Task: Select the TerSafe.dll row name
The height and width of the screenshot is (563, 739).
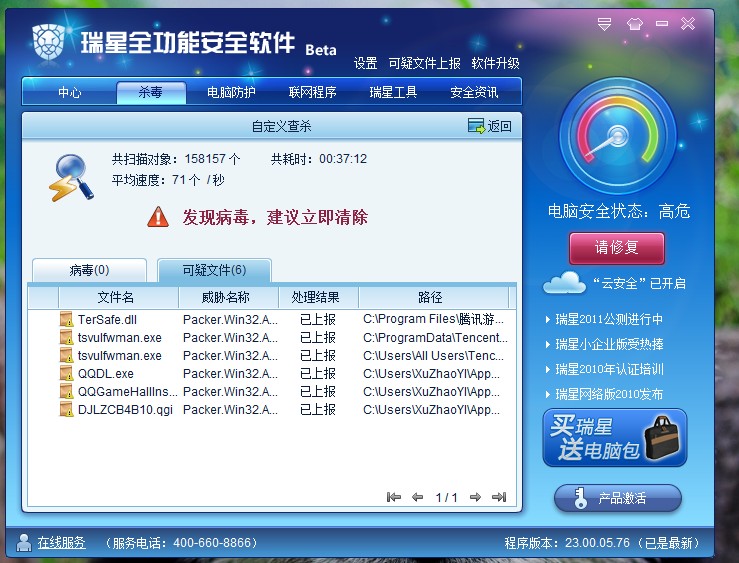Action: (x=107, y=320)
